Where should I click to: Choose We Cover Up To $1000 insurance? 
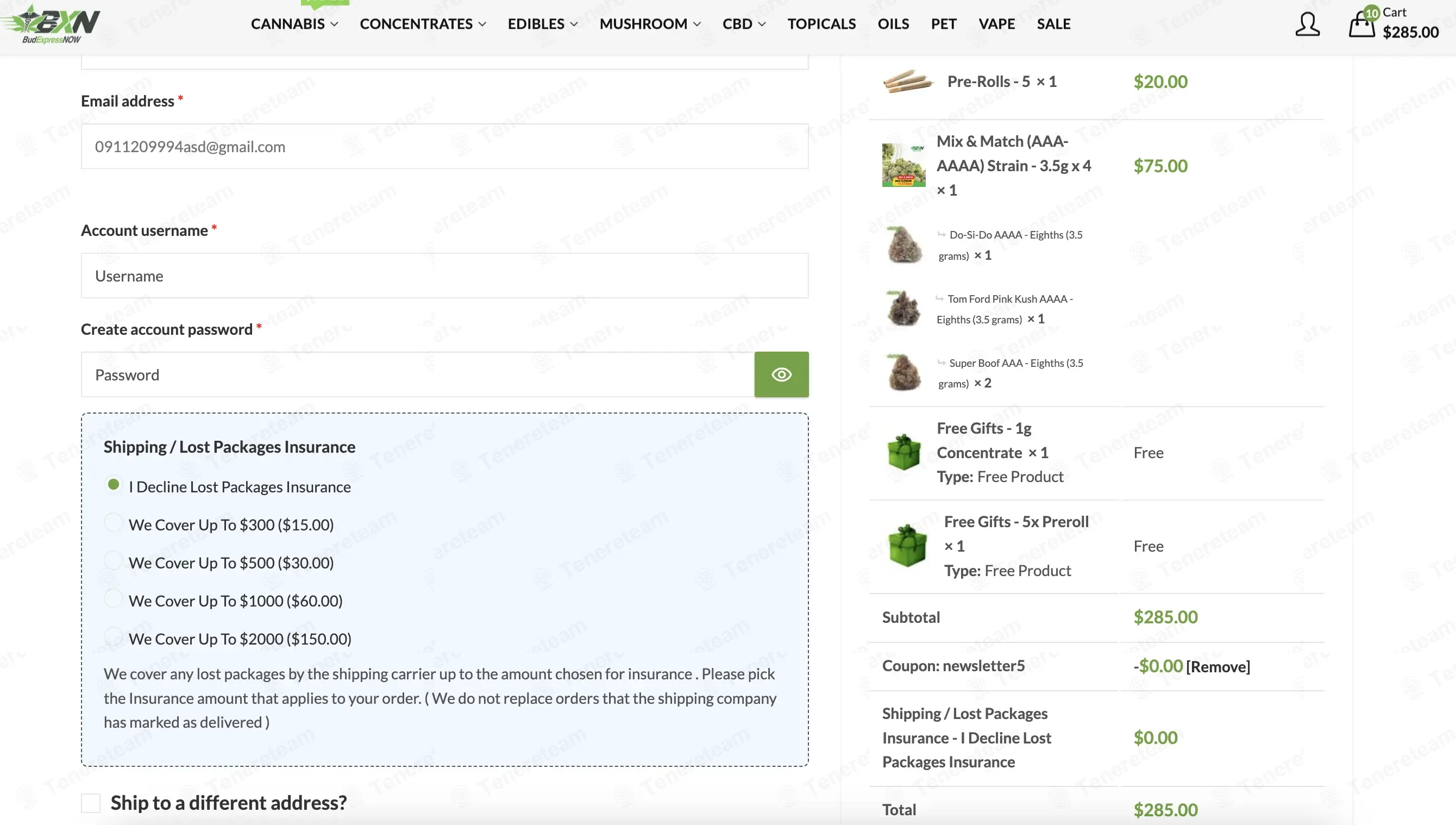(113, 599)
